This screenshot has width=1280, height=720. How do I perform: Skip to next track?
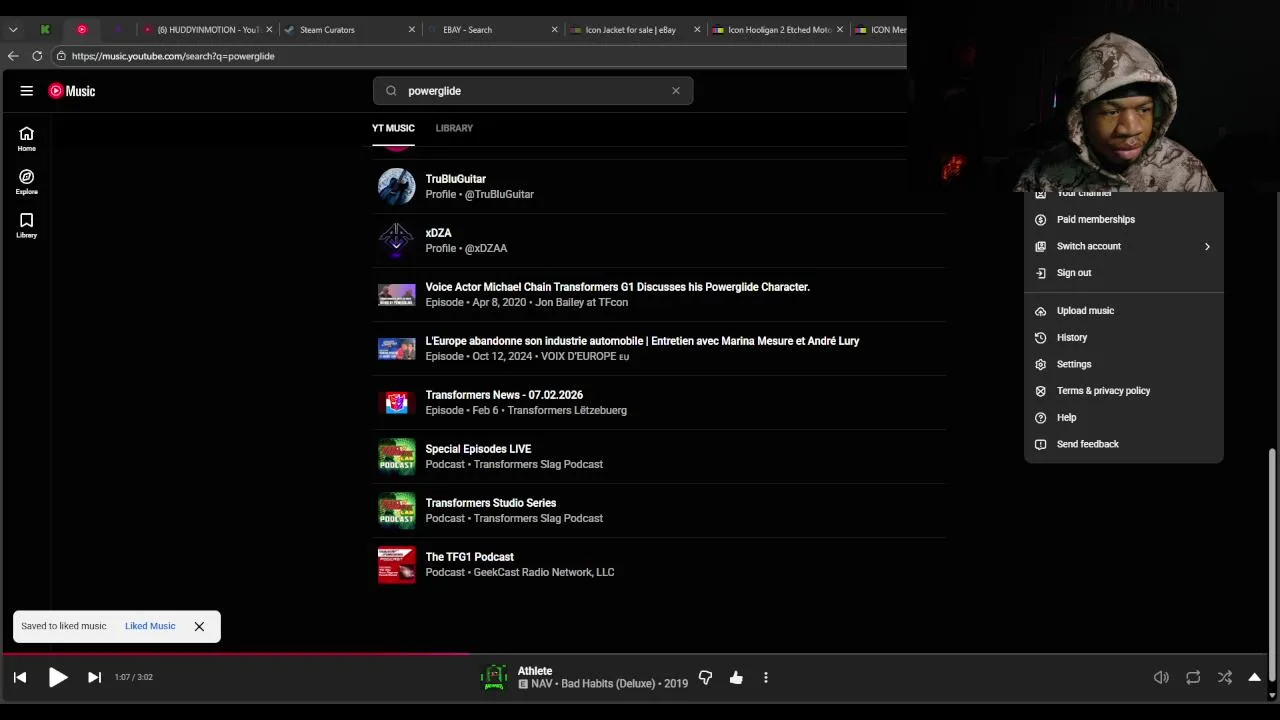[x=94, y=677]
